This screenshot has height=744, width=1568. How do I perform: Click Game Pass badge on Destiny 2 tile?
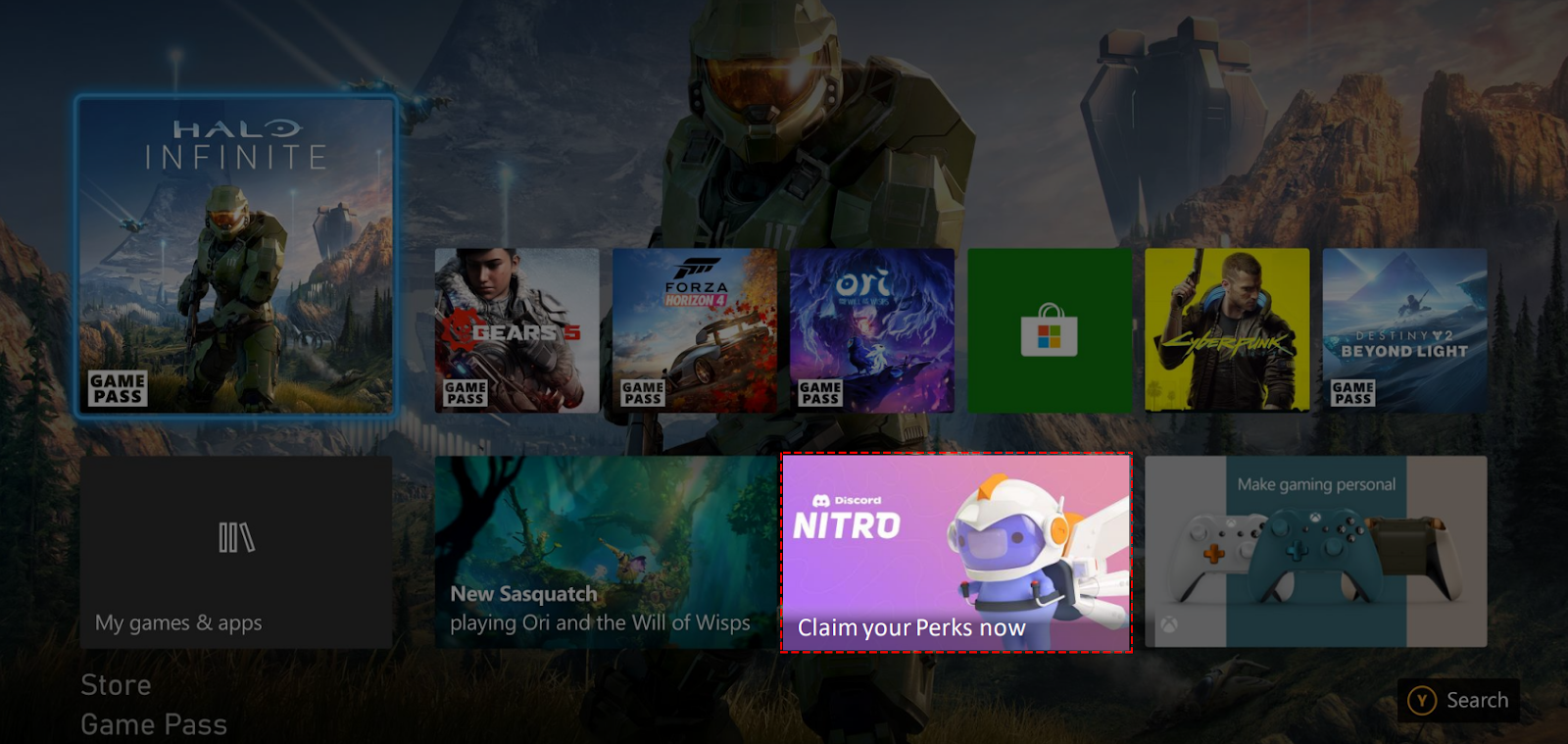[1352, 393]
